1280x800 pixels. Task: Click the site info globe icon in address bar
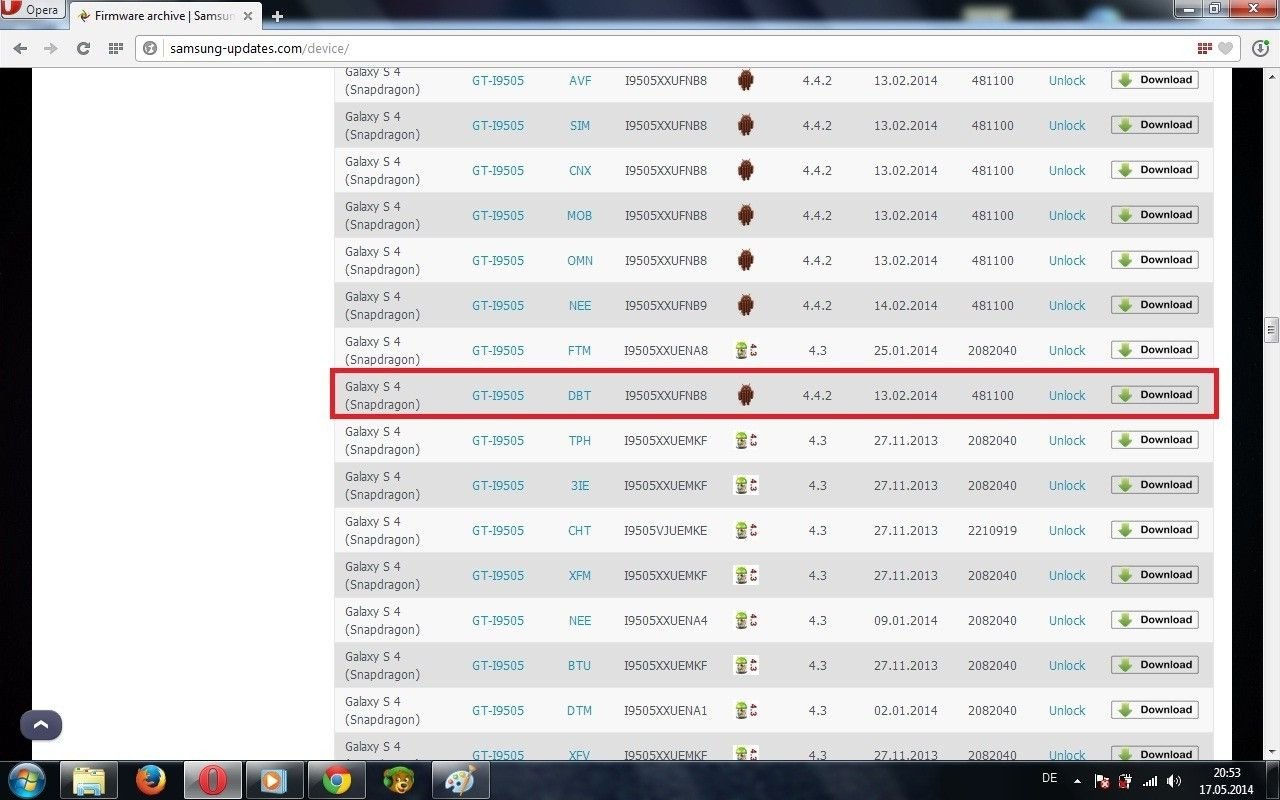[151, 48]
